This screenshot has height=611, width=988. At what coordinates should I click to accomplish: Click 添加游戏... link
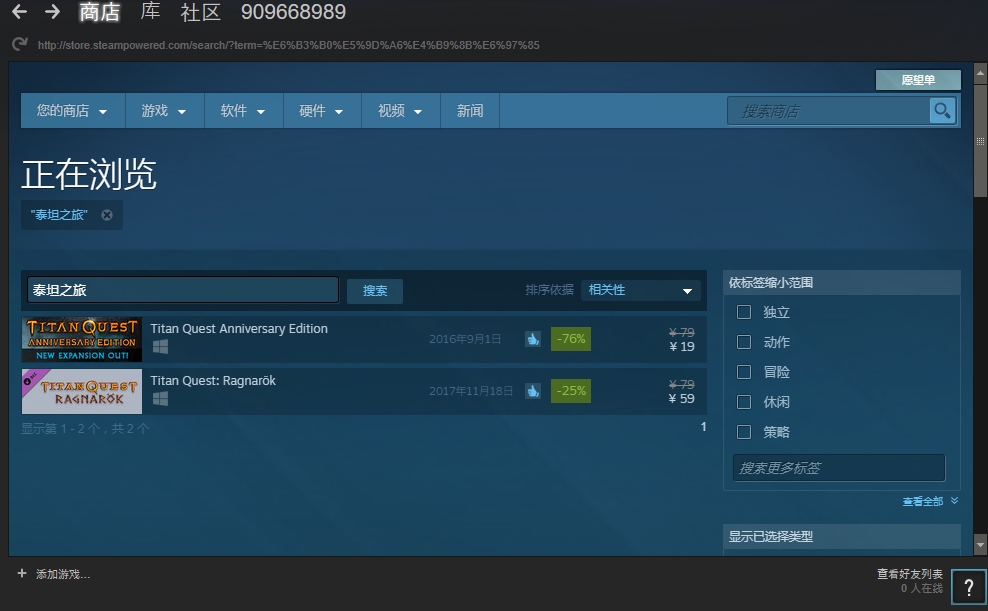(x=62, y=574)
